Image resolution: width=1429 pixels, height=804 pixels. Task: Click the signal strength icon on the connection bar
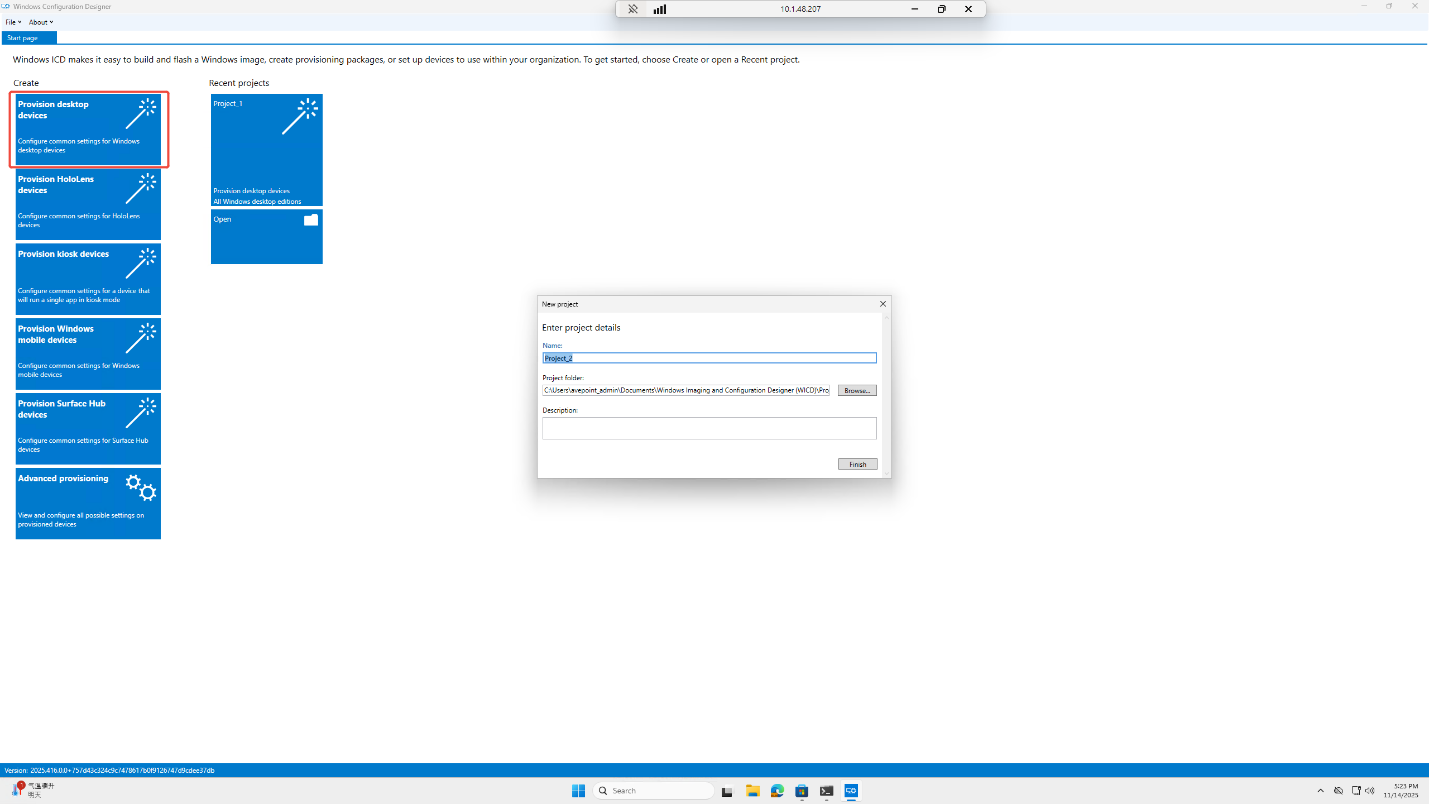click(660, 9)
